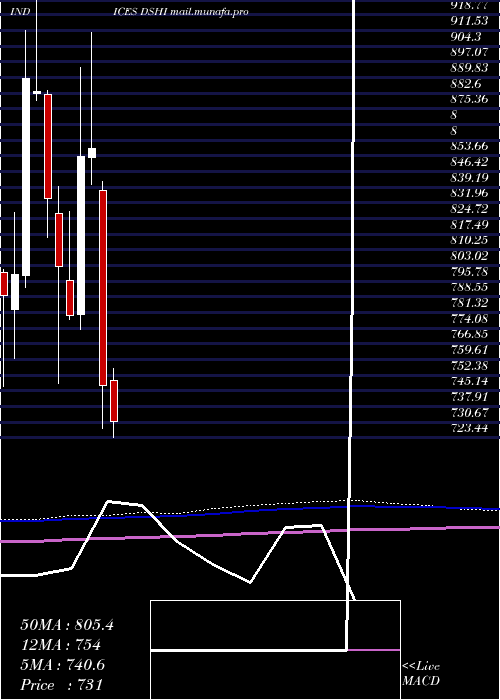Click the 889.83 price label
The image size is (500, 700).
pyautogui.click(x=469, y=67)
